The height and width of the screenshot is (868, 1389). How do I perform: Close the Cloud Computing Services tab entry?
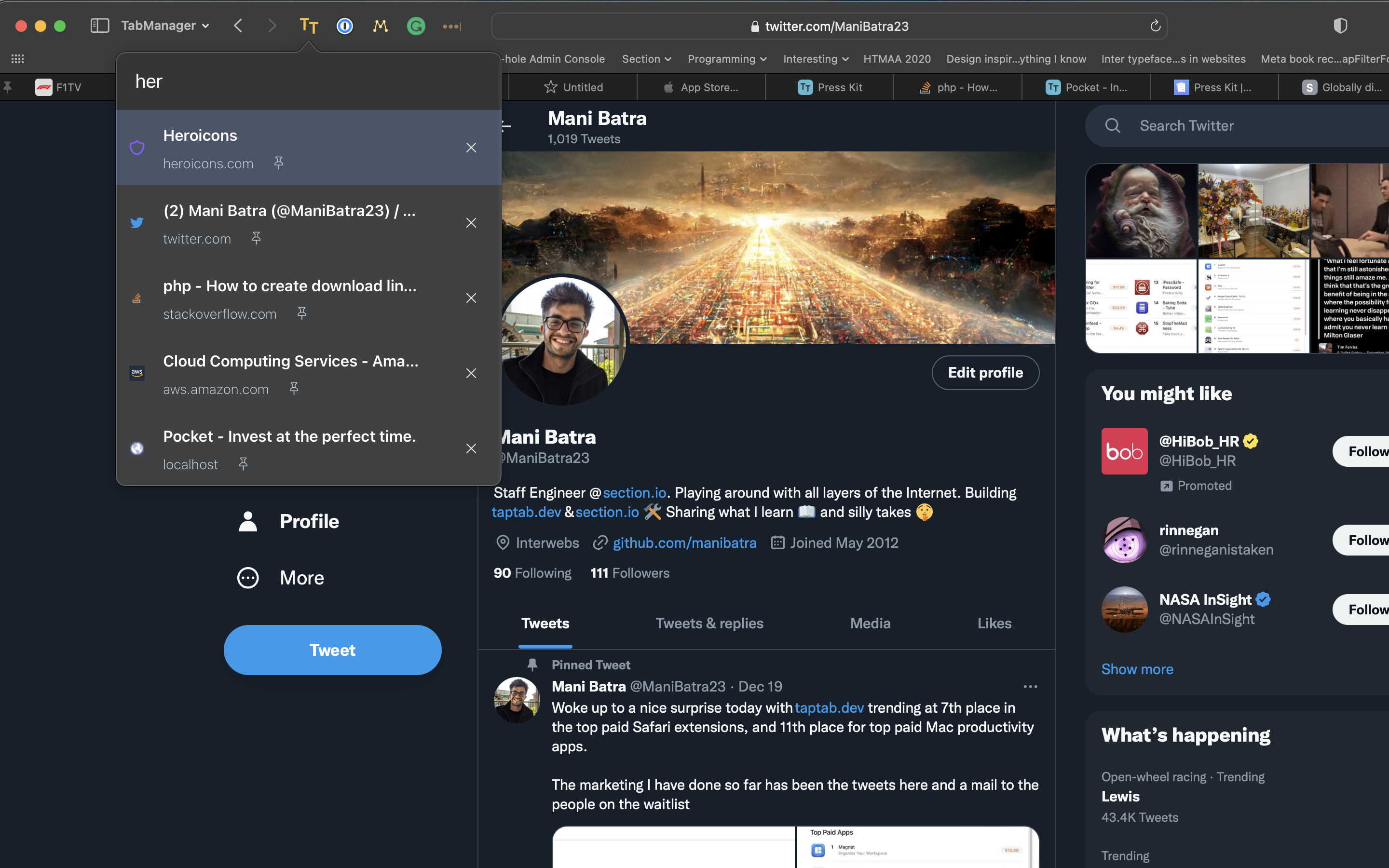(x=471, y=373)
